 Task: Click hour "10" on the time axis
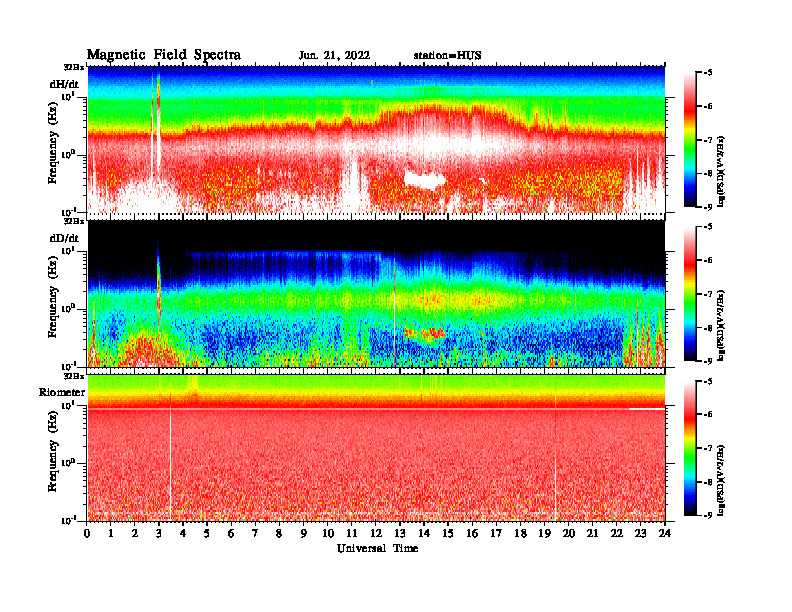[328, 533]
